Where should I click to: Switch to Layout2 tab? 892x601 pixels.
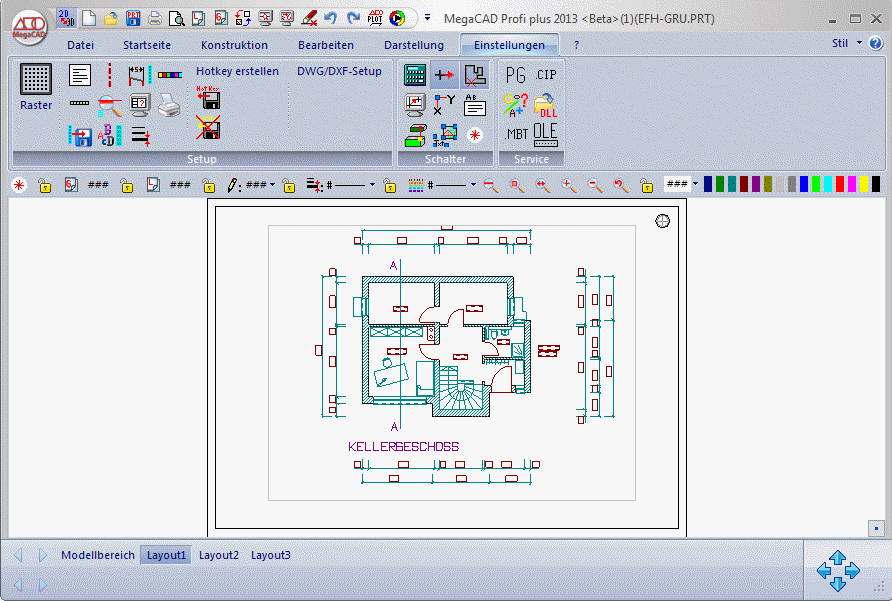pos(218,555)
